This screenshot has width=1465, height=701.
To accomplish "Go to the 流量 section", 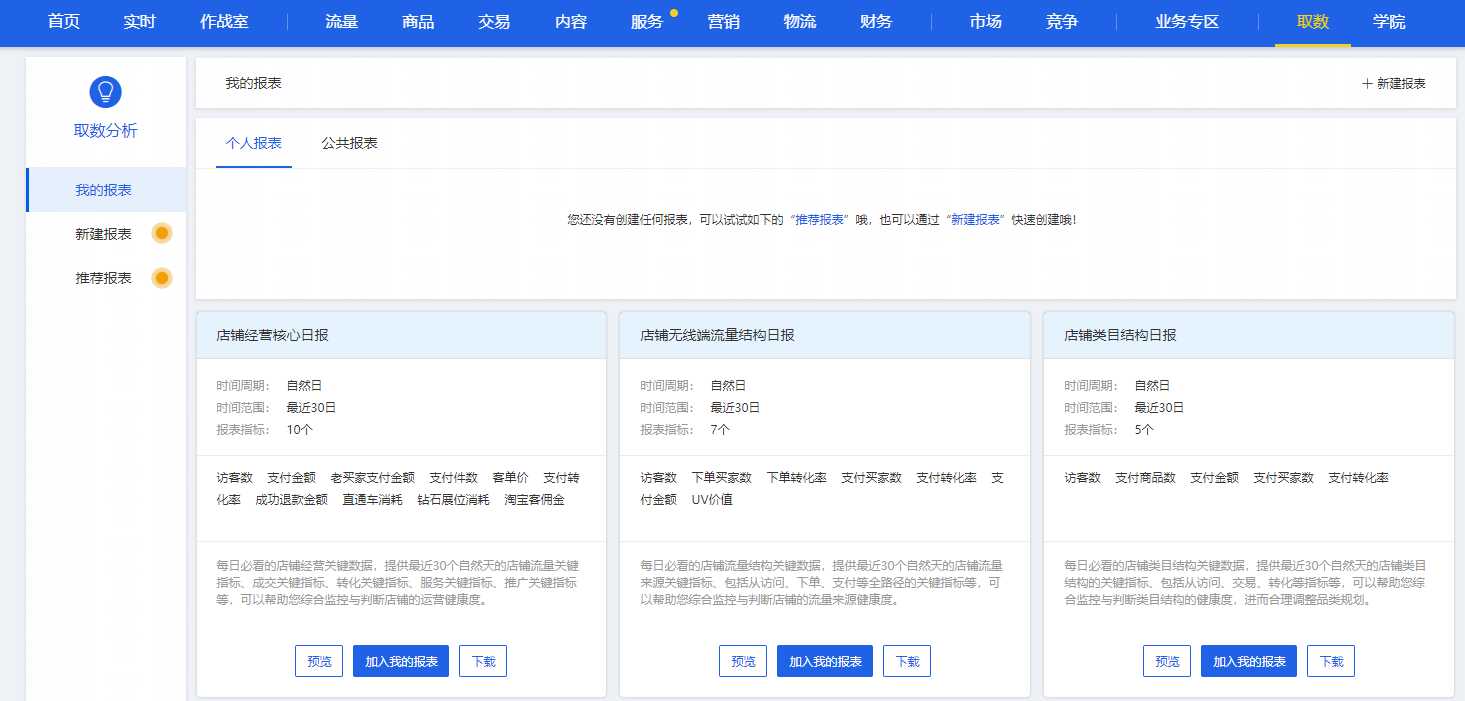I will pyautogui.click(x=342, y=22).
